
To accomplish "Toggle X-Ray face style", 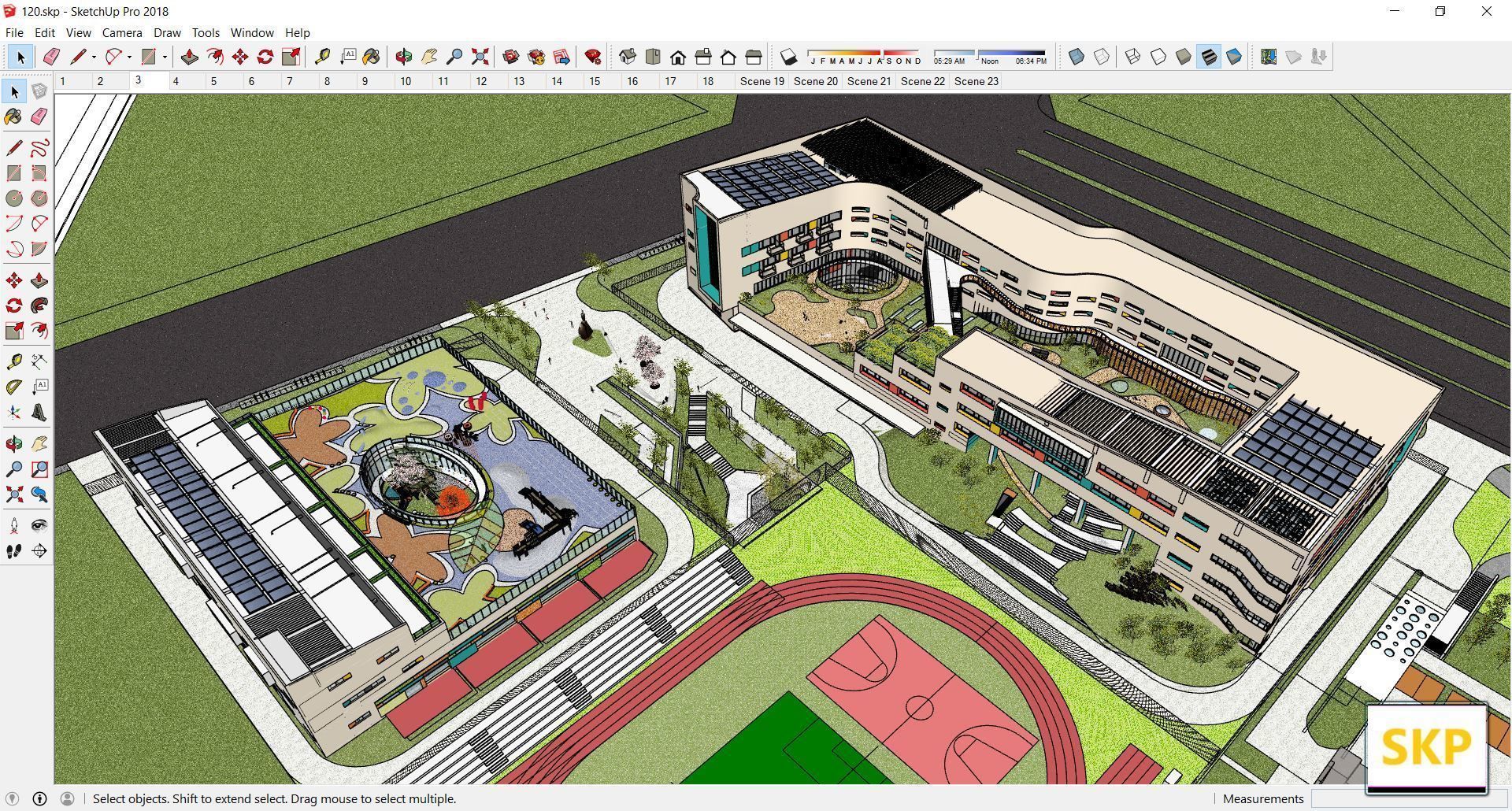I will pos(1077,57).
